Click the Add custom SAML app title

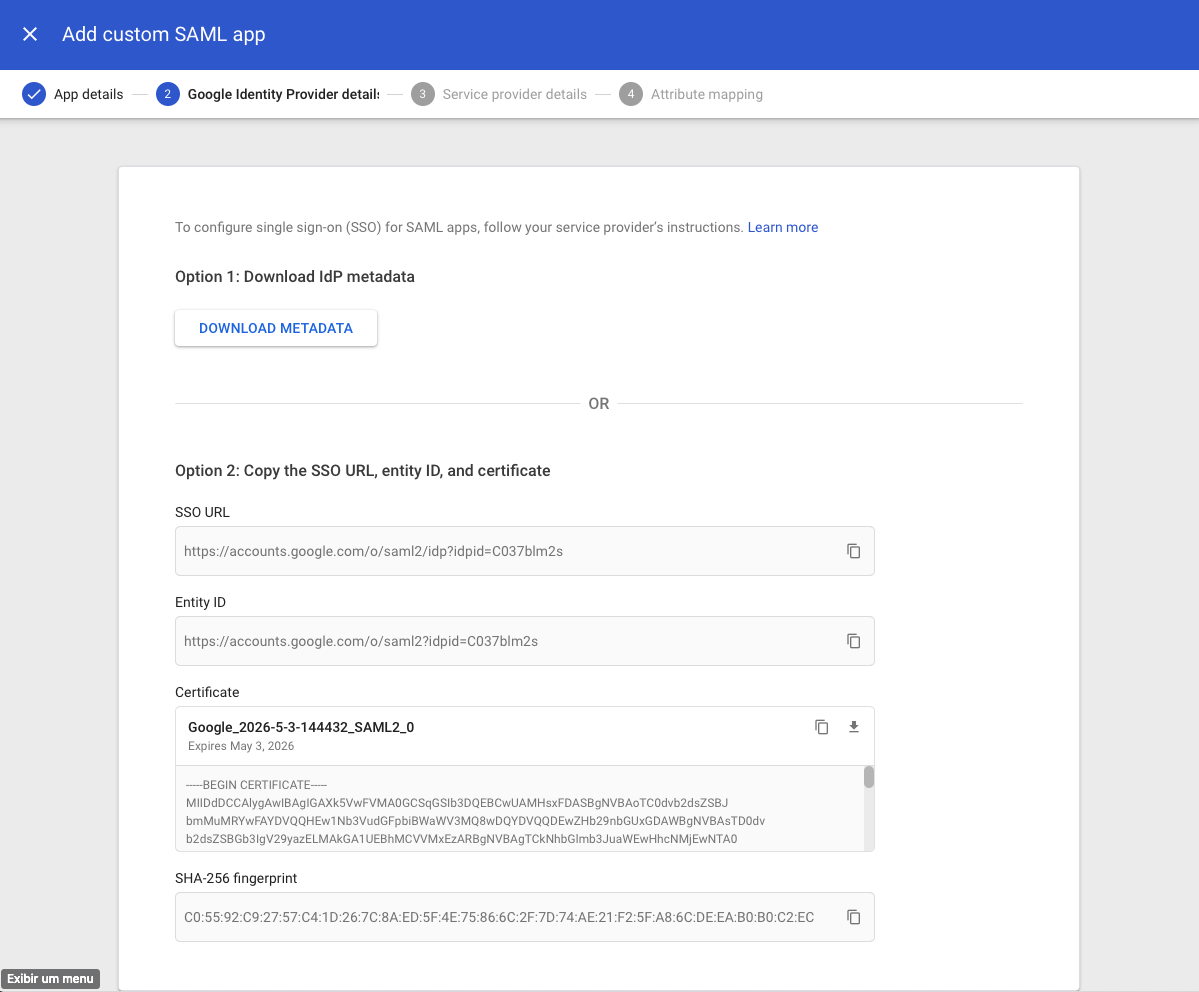click(x=164, y=34)
